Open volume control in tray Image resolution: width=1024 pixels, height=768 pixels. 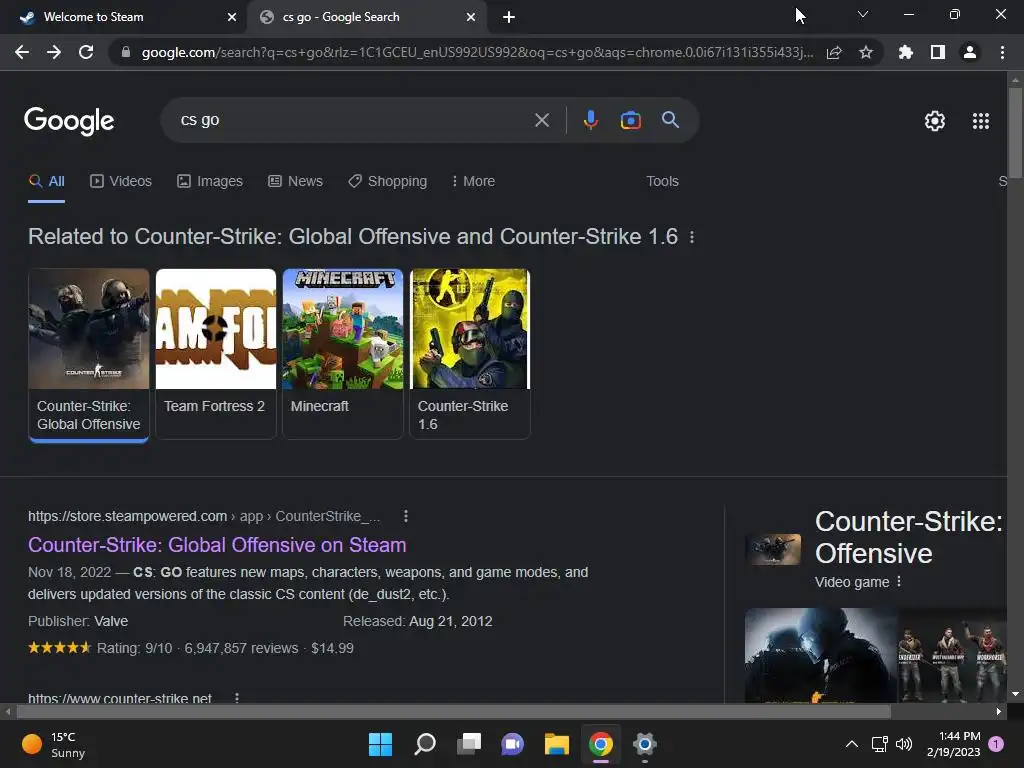click(904, 744)
